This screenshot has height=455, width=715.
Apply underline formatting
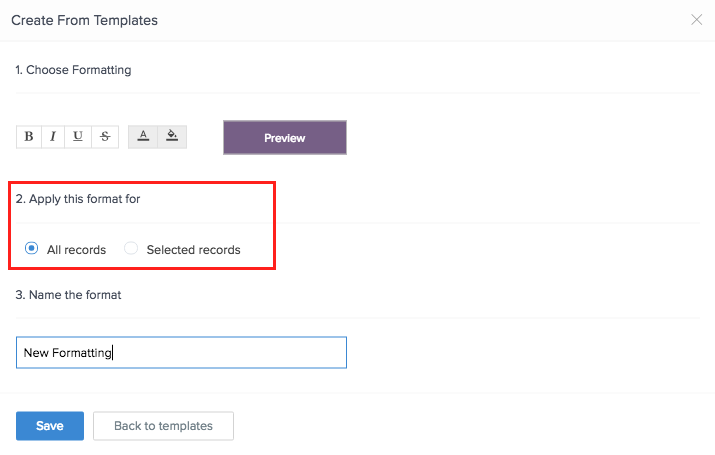[x=78, y=137]
